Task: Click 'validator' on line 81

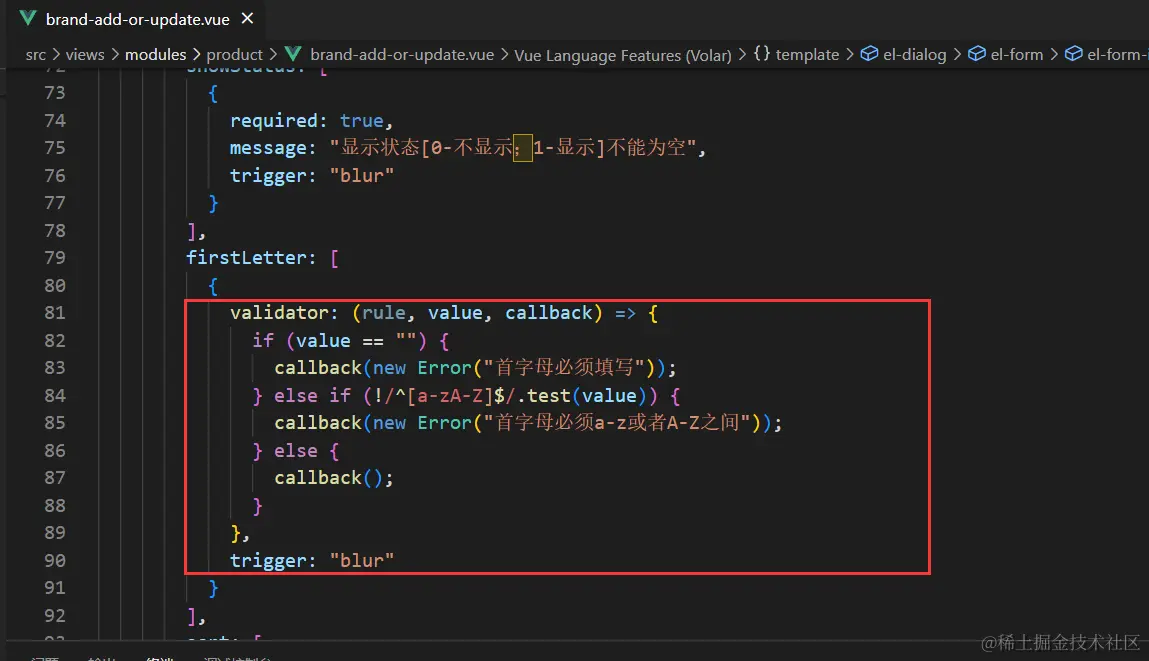Action: [x=279, y=313]
